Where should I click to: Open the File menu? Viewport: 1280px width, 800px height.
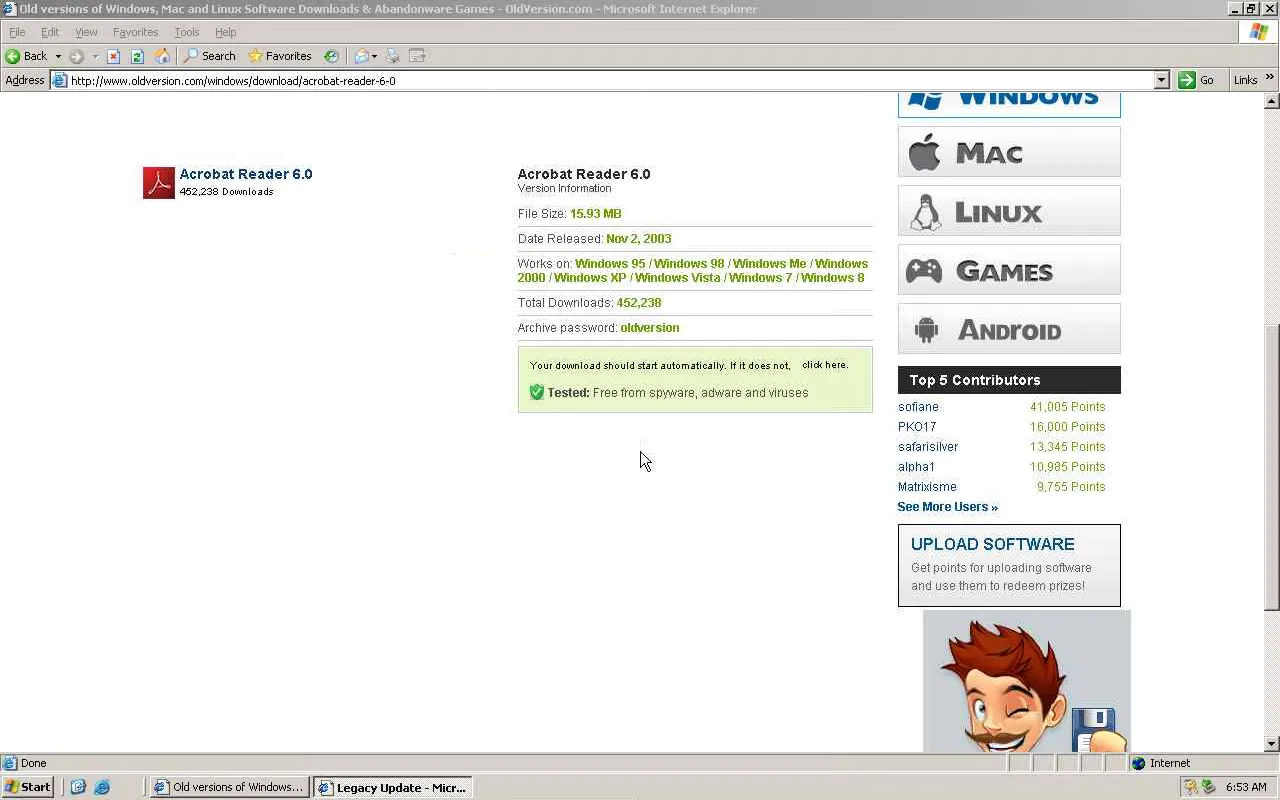[17, 32]
